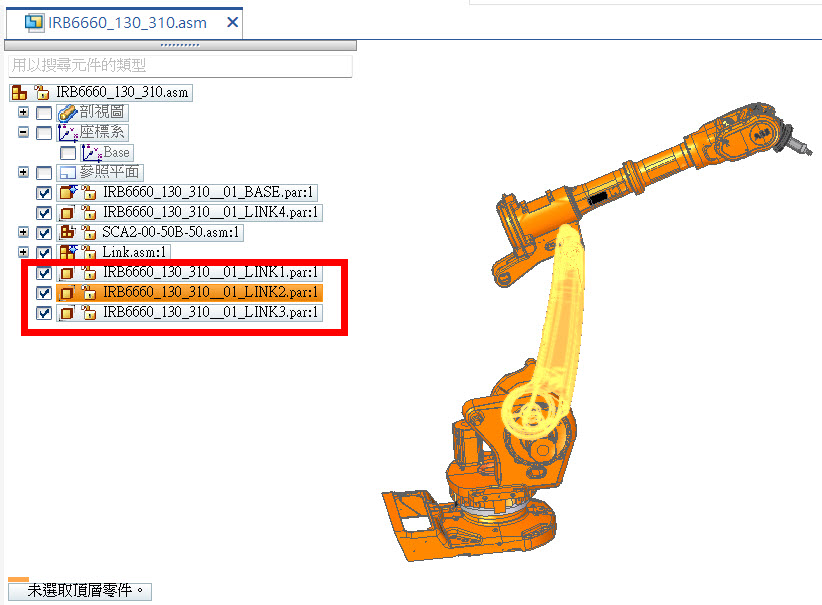Screen dimensions: 822x605
Task: Click the Base coordinate system icon
Action: (x=91, y=153)
